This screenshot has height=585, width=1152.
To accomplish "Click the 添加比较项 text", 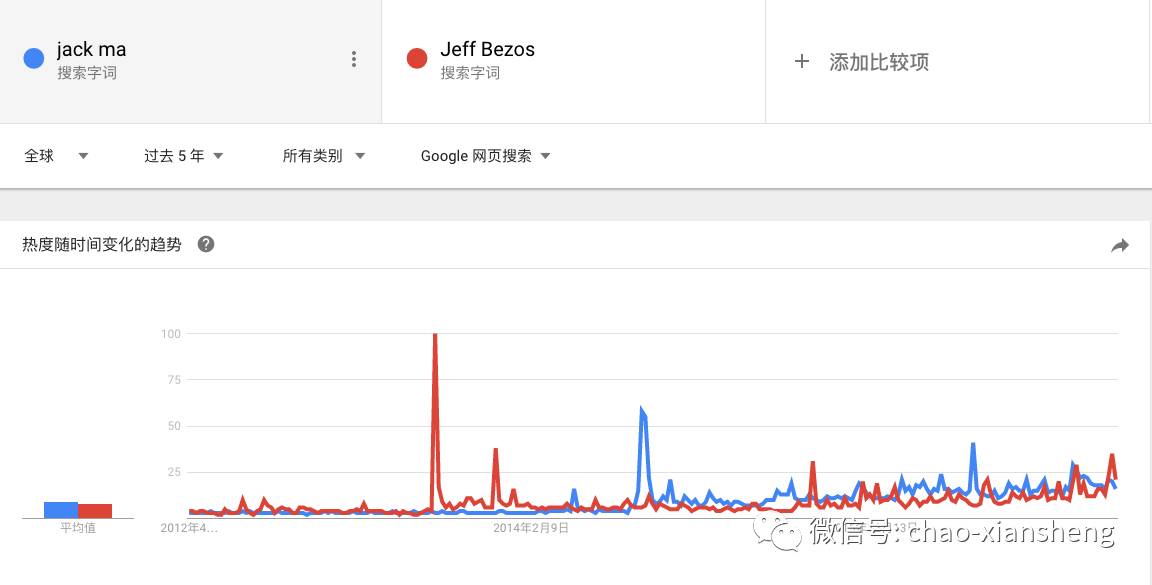I will [x=879, y=62].
